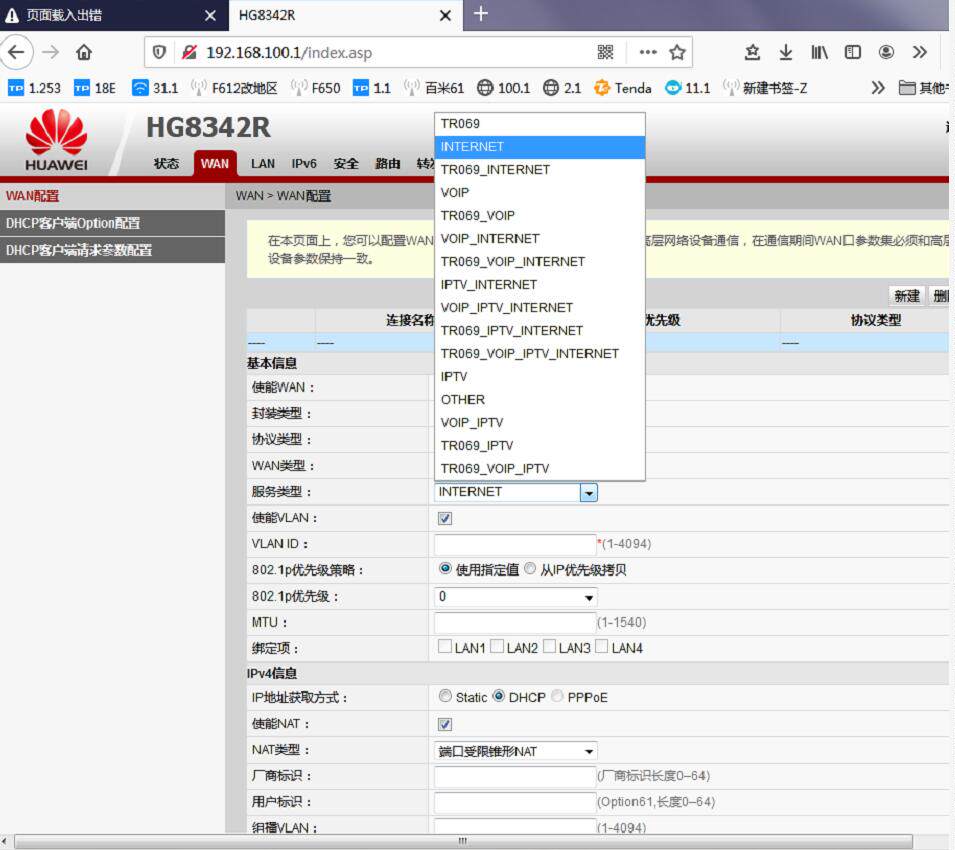Open the 状态 menu tab
The height and width of the screenshot is (850, 955).
[166, 163]
